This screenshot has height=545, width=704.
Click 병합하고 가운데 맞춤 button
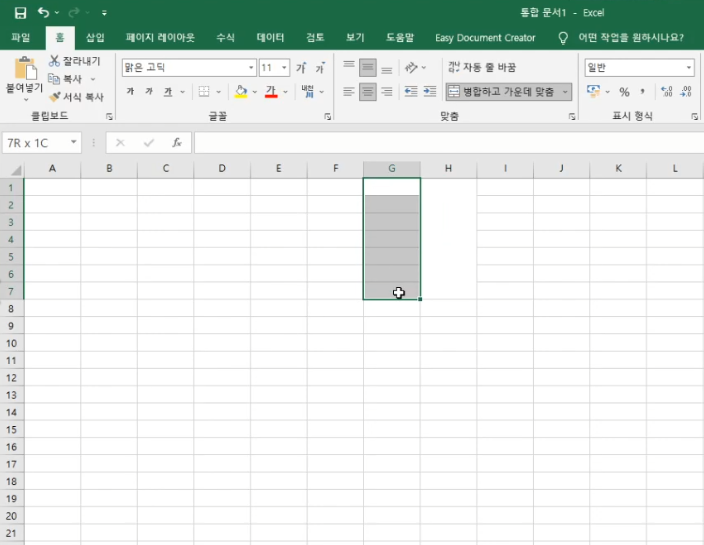pos(502,92)
